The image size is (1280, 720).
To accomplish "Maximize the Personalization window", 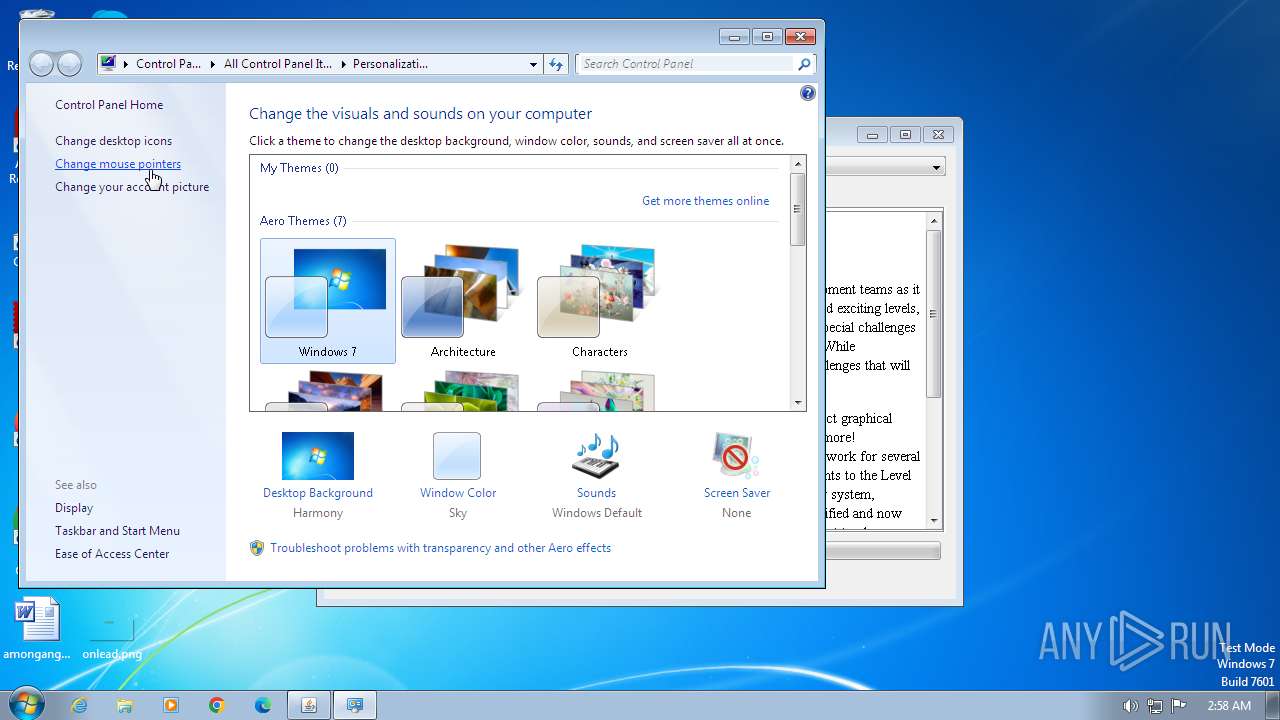I will 767,37.
